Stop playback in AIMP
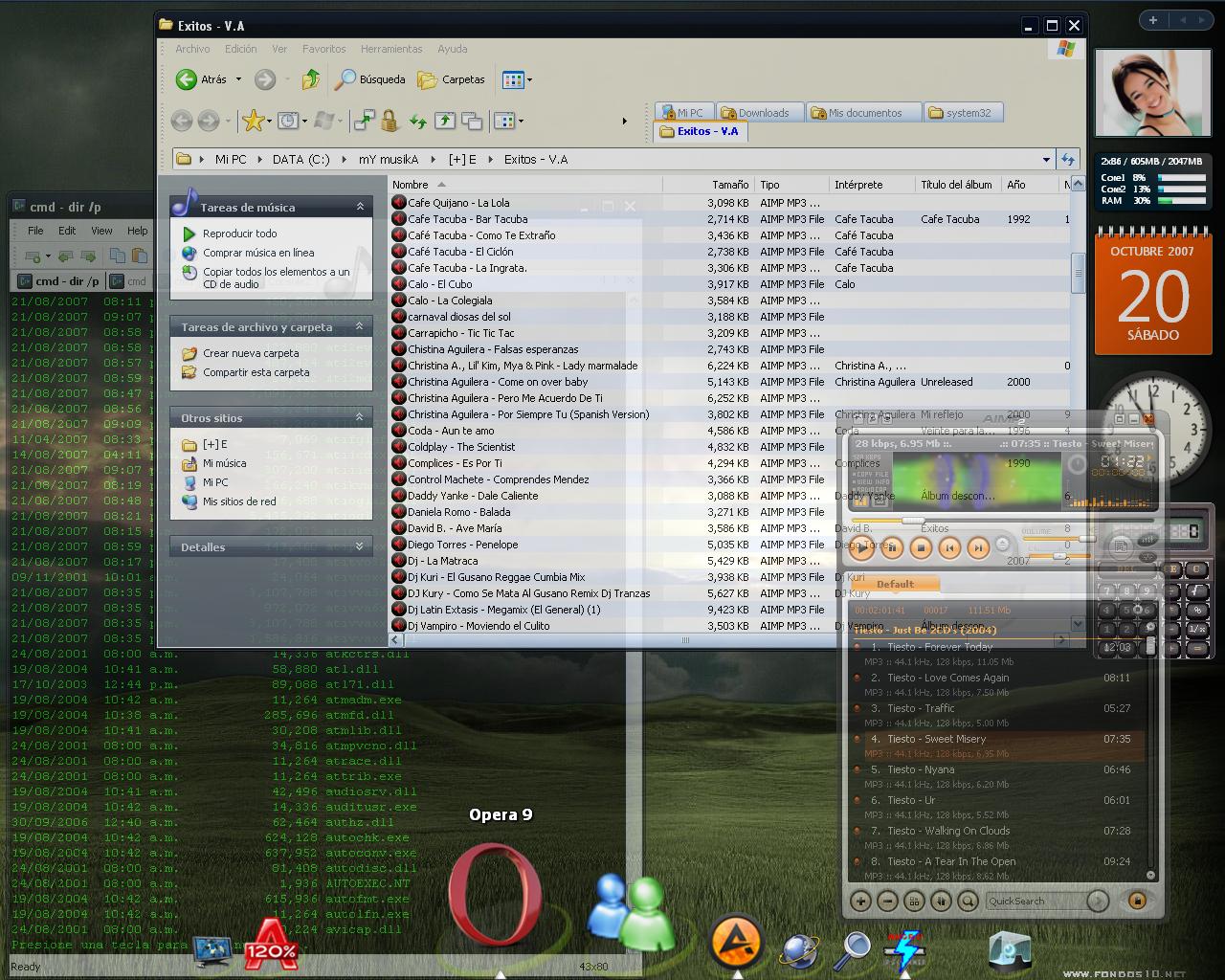 (x=921, y=547)
